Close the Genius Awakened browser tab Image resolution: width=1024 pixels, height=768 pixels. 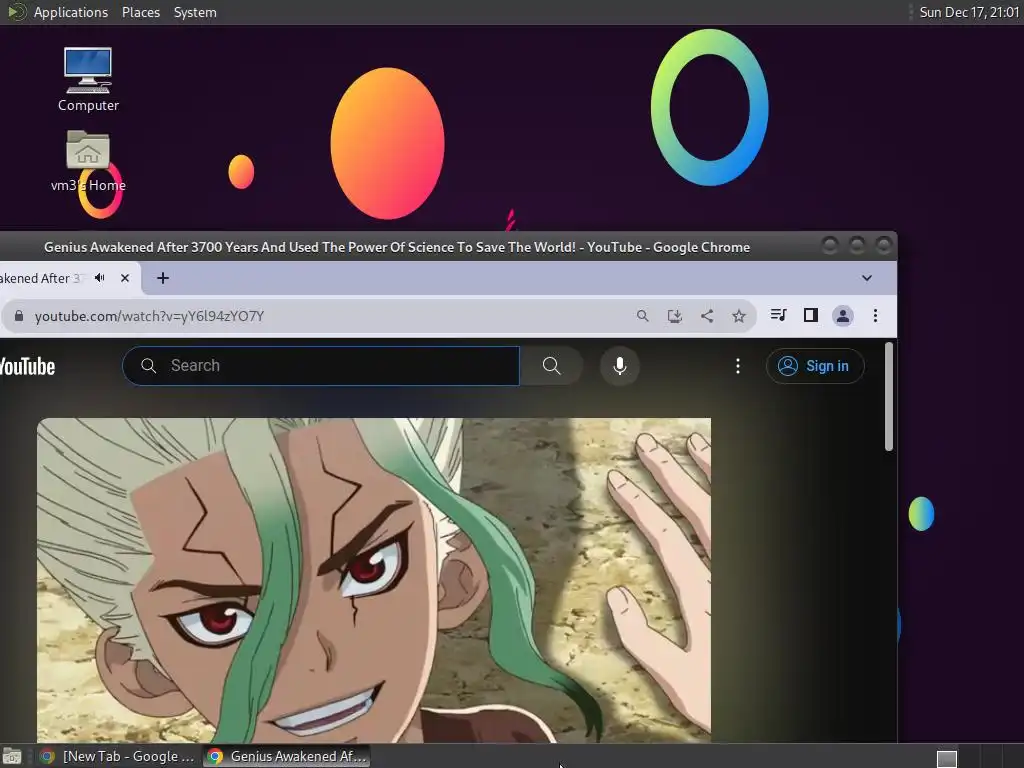(125, 278)
